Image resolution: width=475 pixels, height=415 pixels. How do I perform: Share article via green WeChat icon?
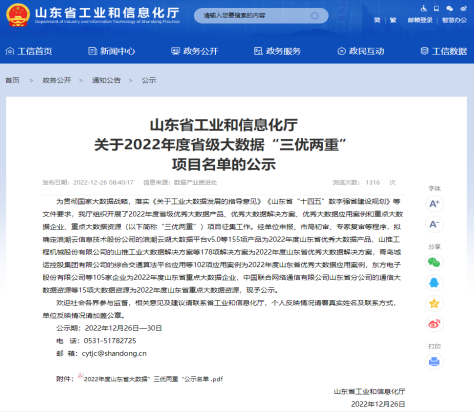(434, 262)
